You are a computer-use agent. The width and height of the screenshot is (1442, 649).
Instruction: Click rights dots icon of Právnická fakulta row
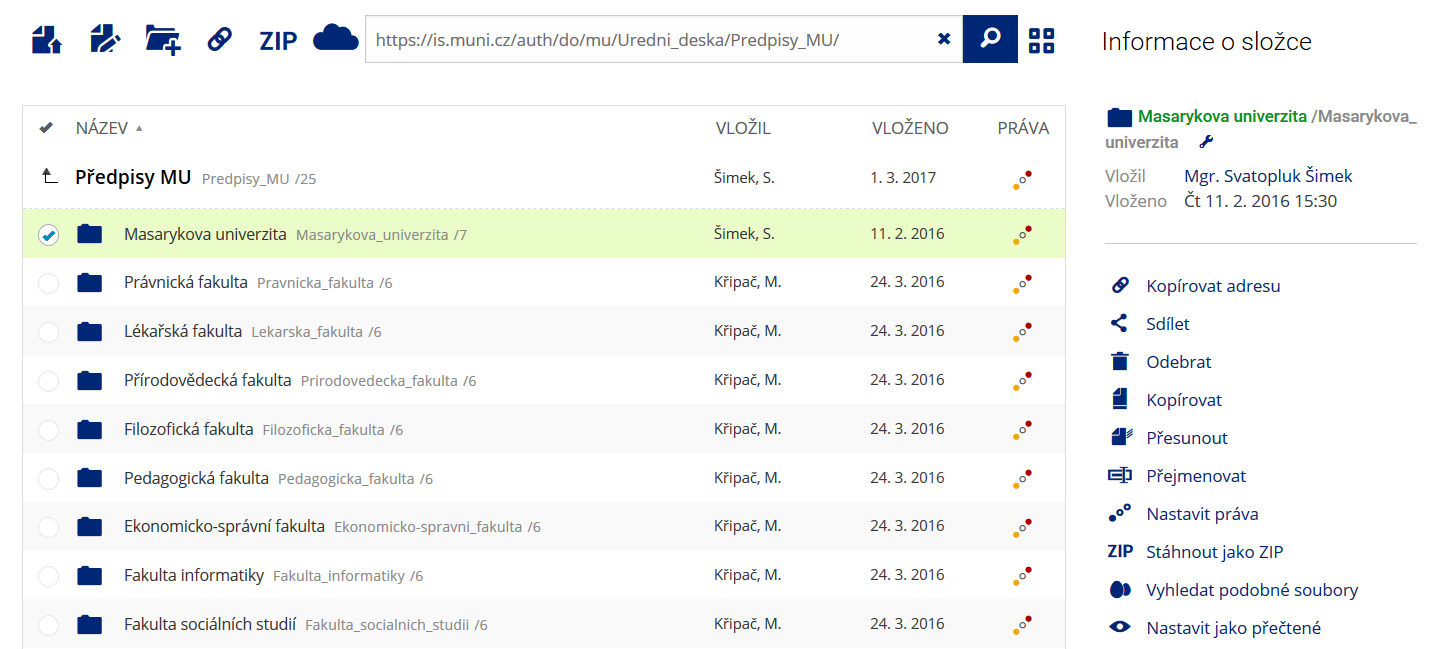click(x=1022, y=284)
